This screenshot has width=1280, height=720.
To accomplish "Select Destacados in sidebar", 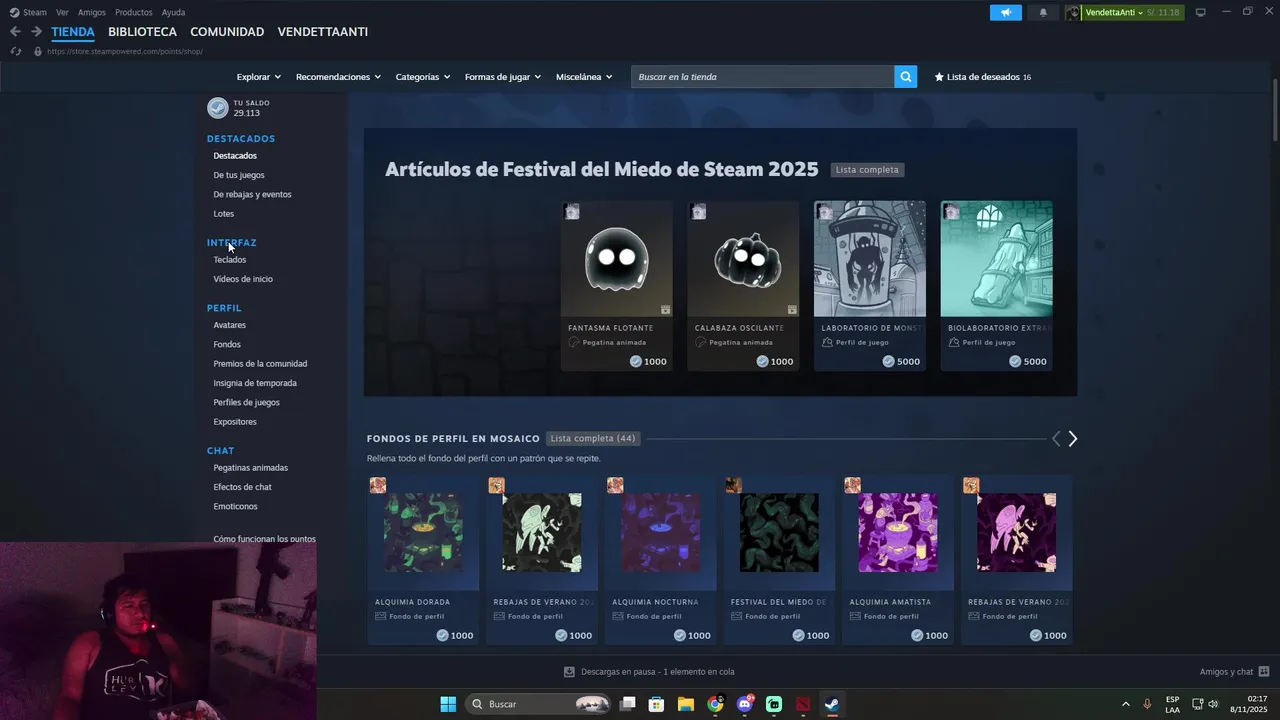I will coord(235,156).
